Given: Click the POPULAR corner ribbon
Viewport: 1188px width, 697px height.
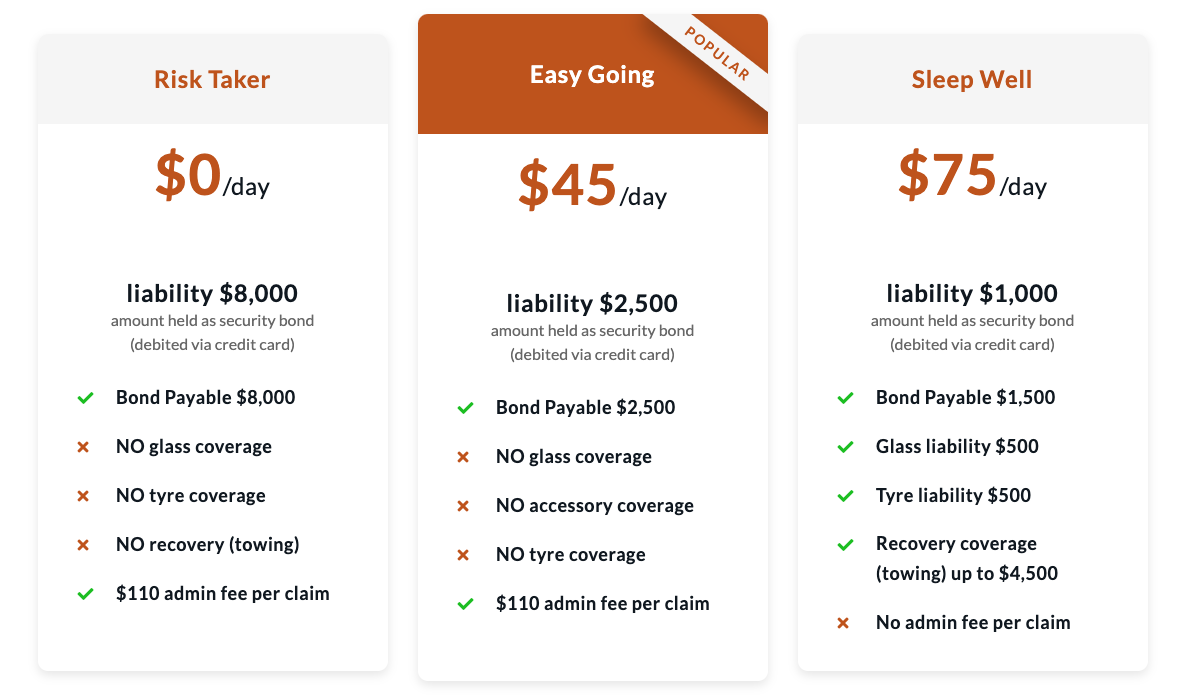Looking at the screenshot, I should pyautogui.click(x=717, y=54).
